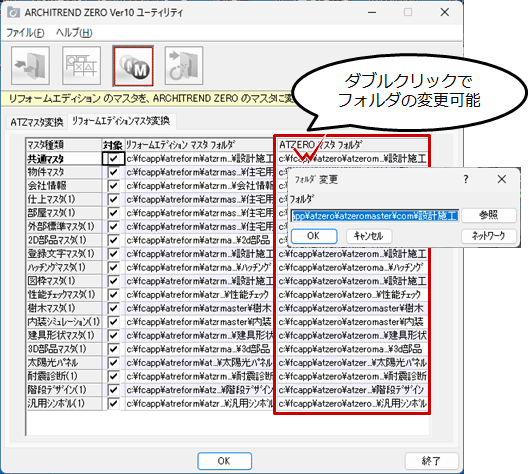Select the 物件マスタ row label

[64, 172]
